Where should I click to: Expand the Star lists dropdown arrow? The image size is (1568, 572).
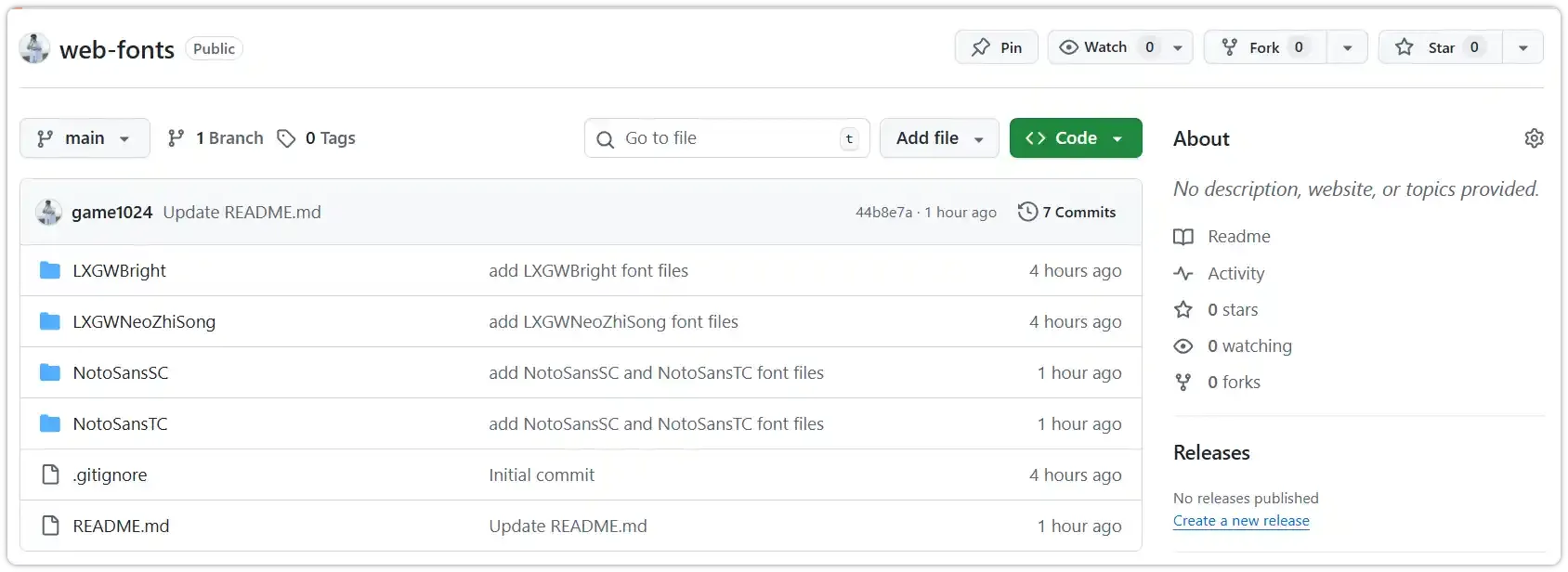tap(1522, 47)
